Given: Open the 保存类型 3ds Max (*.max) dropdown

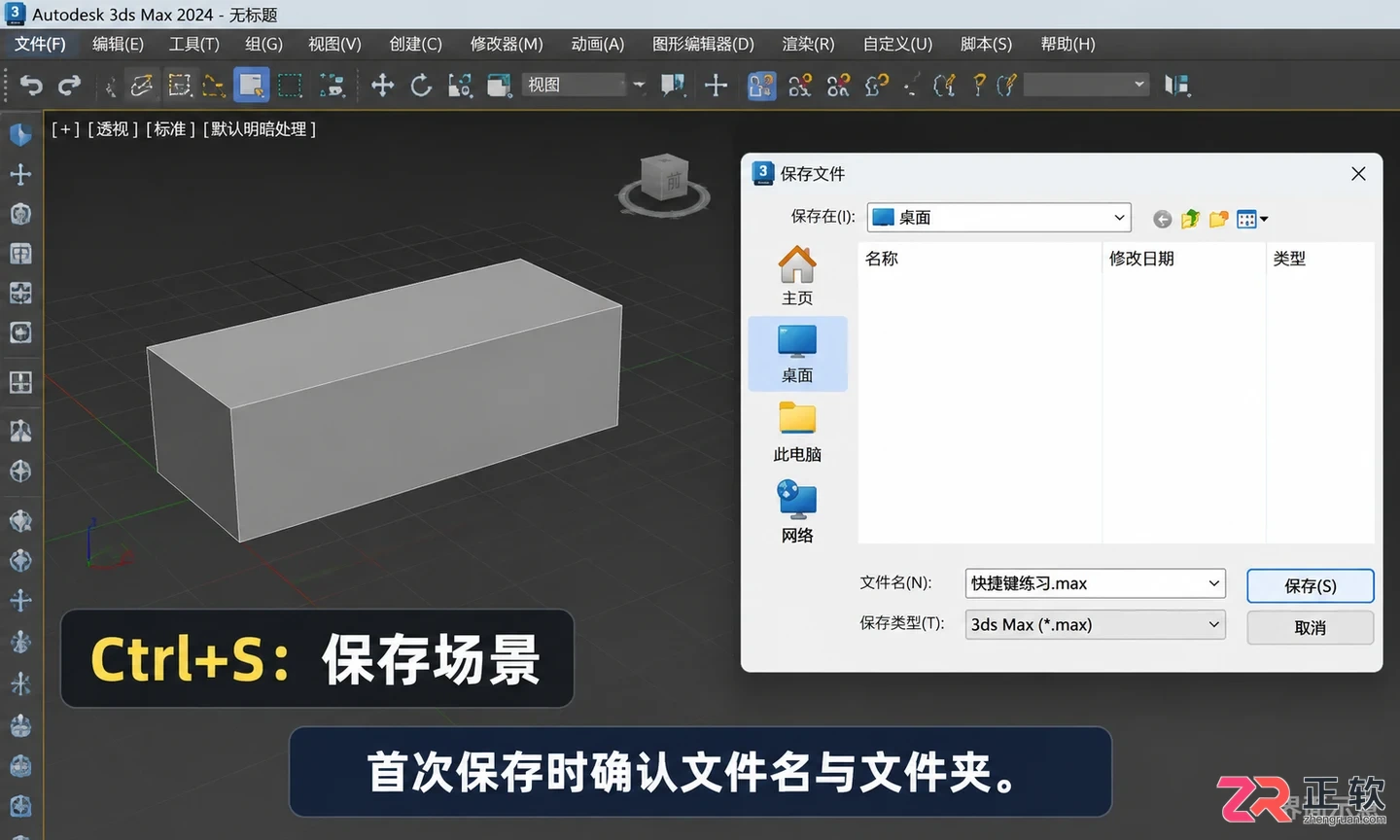Looking at the screenshot, I should [x=1095, y=624].
